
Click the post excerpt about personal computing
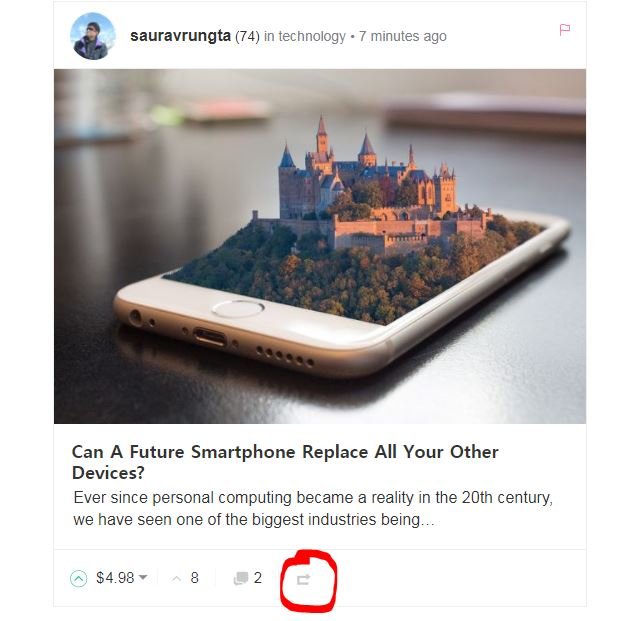pyautogui.click(x=313, y=509)
